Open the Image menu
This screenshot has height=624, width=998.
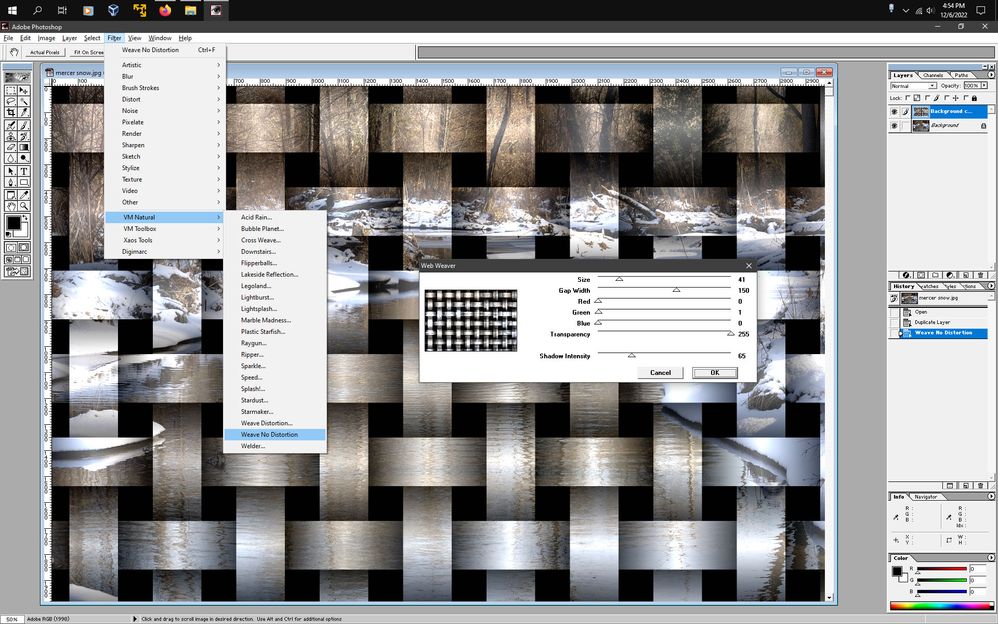(x=46, y=38)
